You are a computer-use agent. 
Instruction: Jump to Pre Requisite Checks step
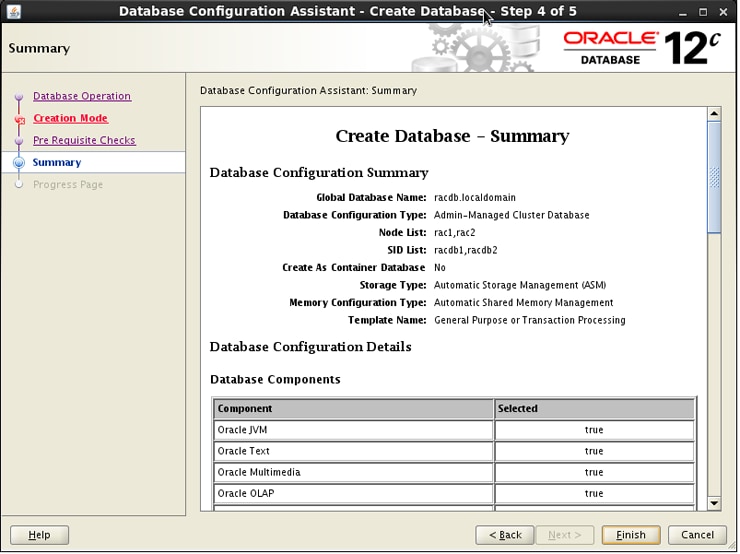(x=84, y=140)
